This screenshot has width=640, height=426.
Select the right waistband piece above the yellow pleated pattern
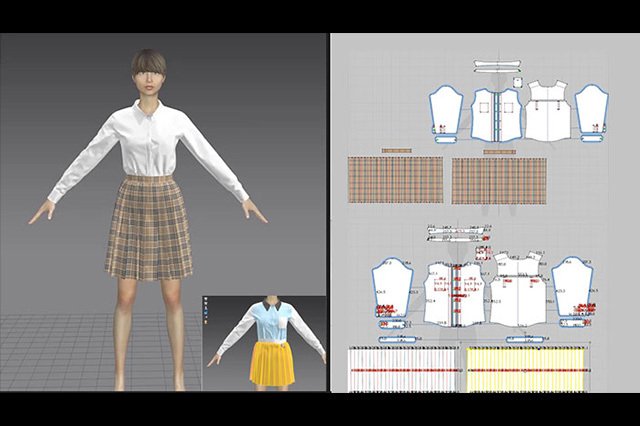click(x=525, y=339)
